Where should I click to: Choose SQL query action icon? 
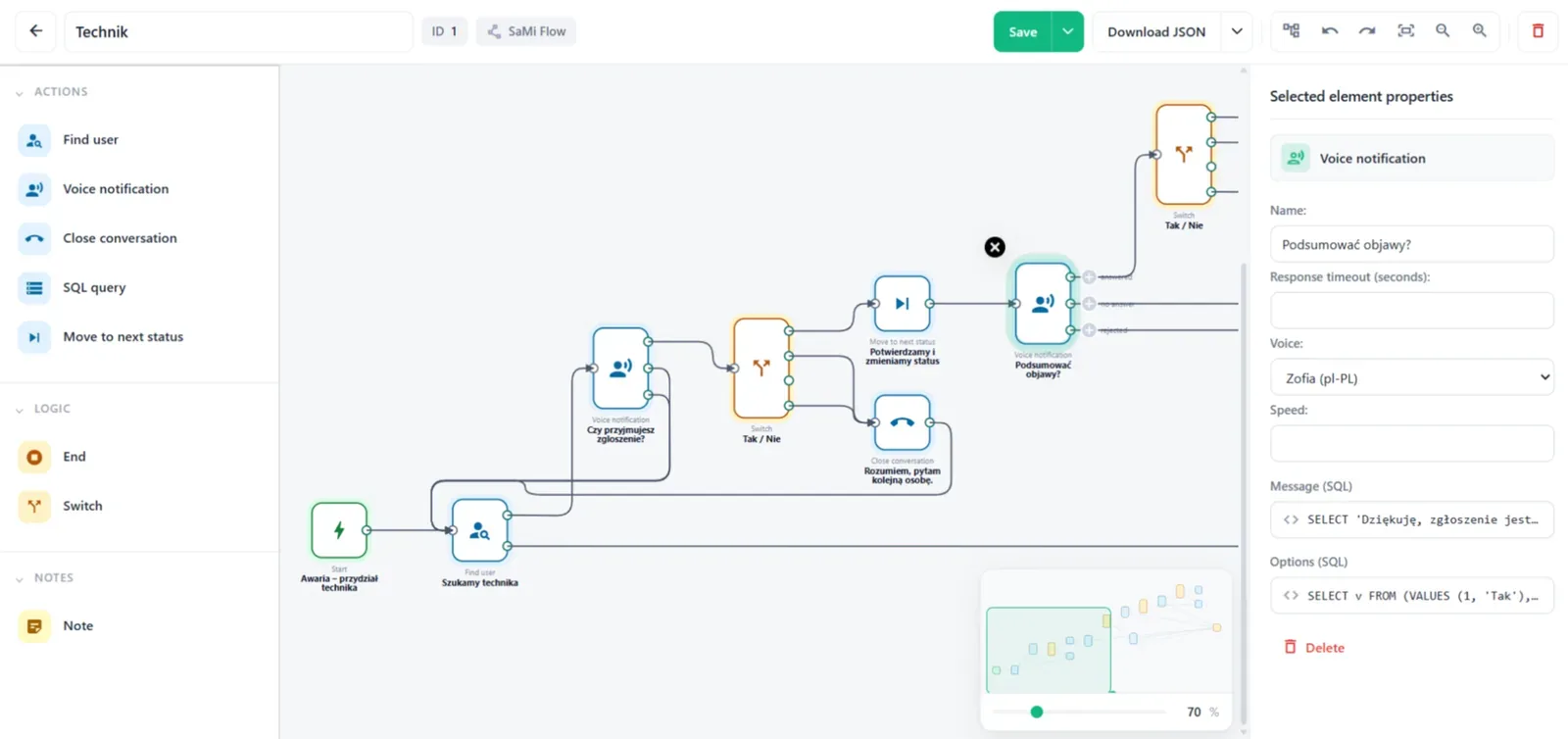point(34,288)
